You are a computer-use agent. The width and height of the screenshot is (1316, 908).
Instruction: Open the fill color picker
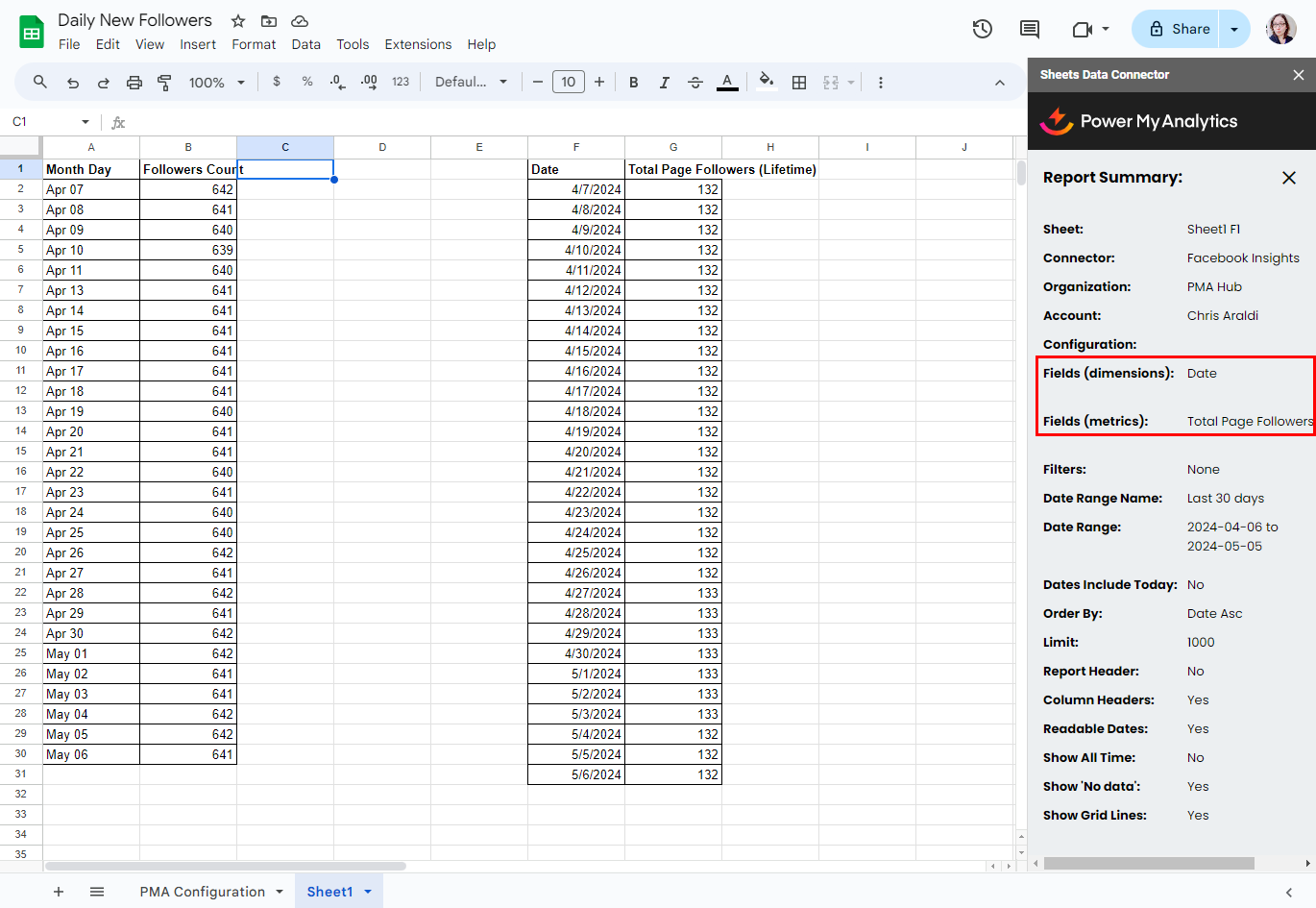click(x=766, y=83)
